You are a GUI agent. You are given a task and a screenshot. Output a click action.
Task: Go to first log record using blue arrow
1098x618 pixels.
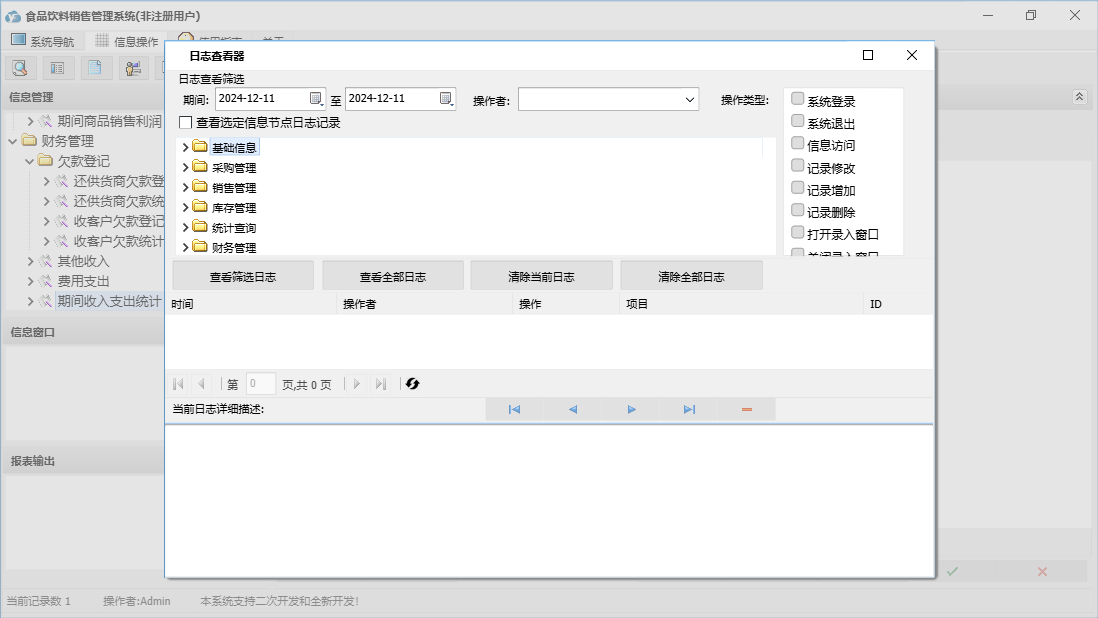tap(514, 409)
